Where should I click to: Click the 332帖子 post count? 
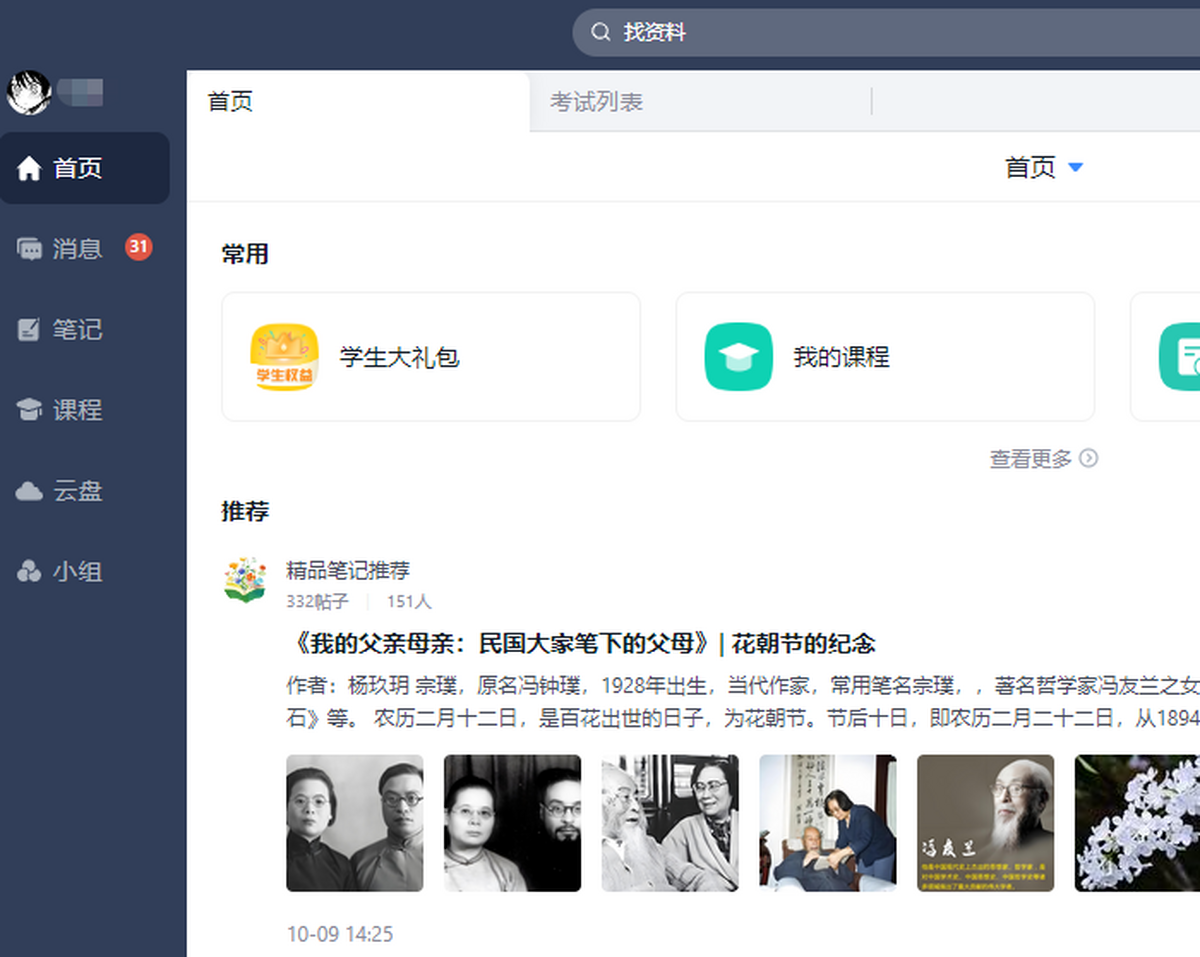pyautogui.click(x=317, y=601)
